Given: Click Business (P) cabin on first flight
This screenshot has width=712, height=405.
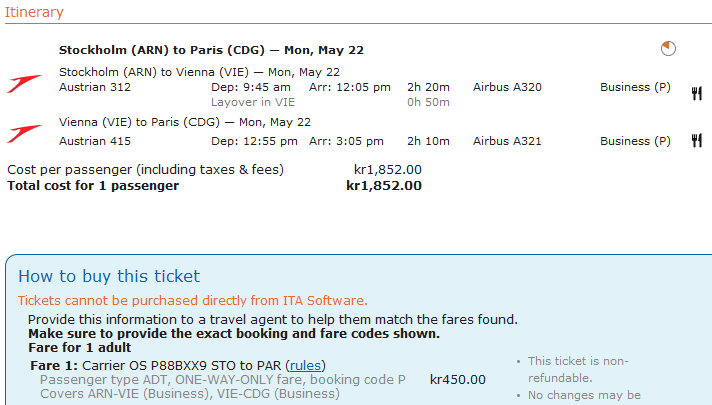Looking at the screenshot, I should click(x=635, y=87).
